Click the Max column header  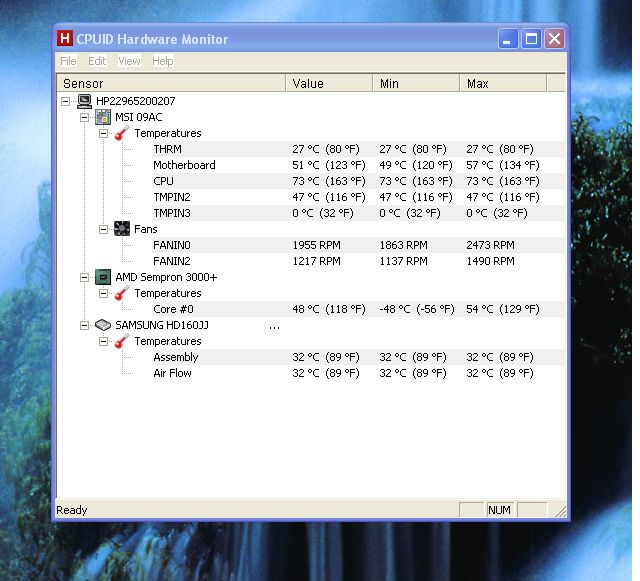click(504, 84)
